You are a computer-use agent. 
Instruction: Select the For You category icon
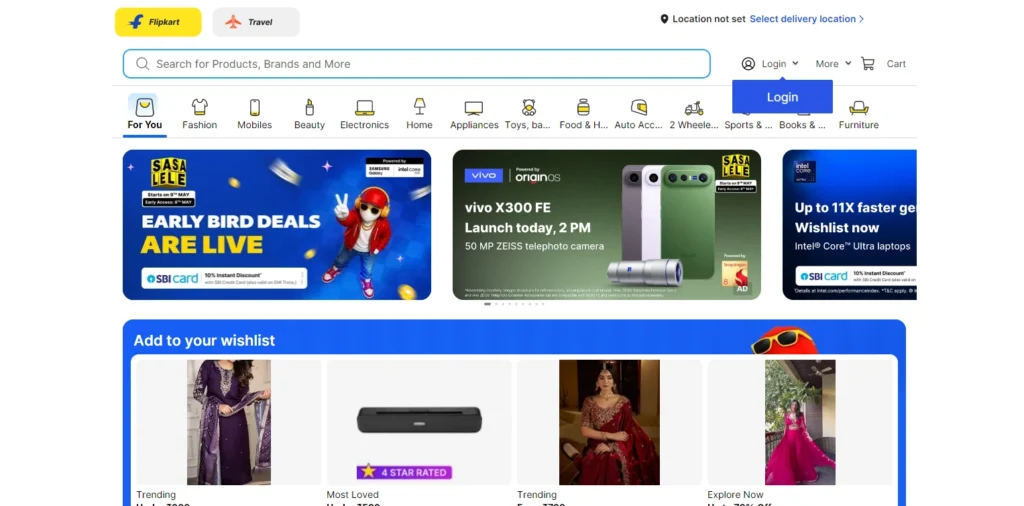(144, 106)
